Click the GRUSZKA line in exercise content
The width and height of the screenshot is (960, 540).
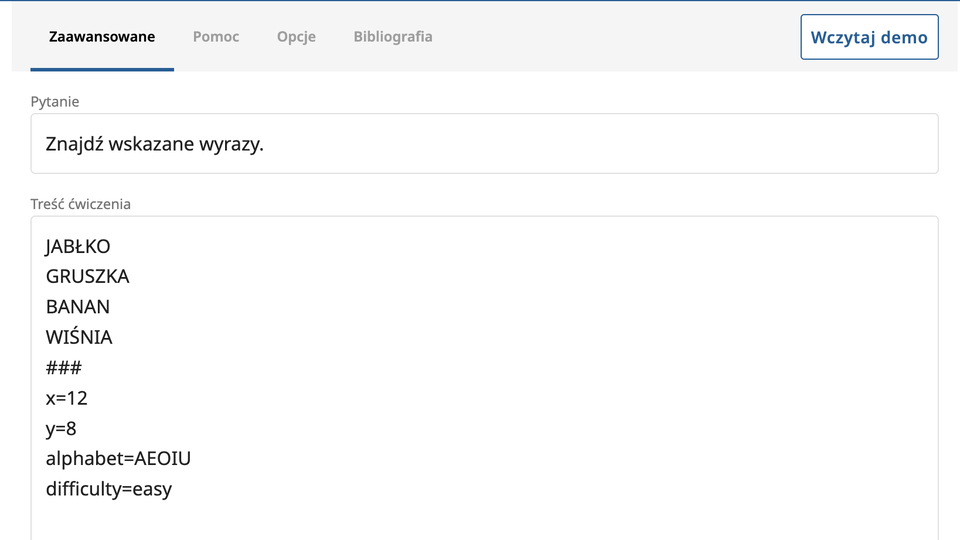tap(88, 277)
